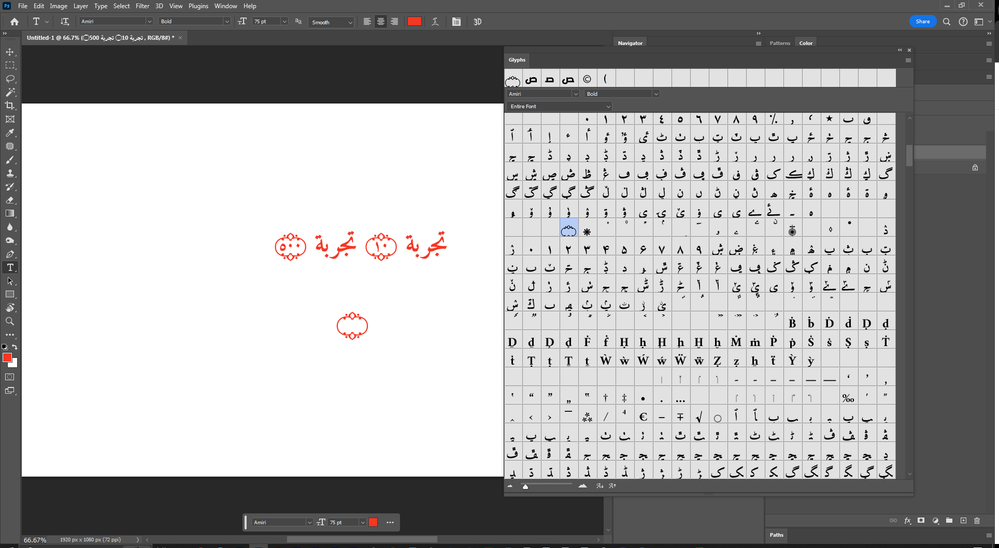This screenshot has height=548, width=999.
Task: Open the Plugins menu
Action: tap(198, 6)
